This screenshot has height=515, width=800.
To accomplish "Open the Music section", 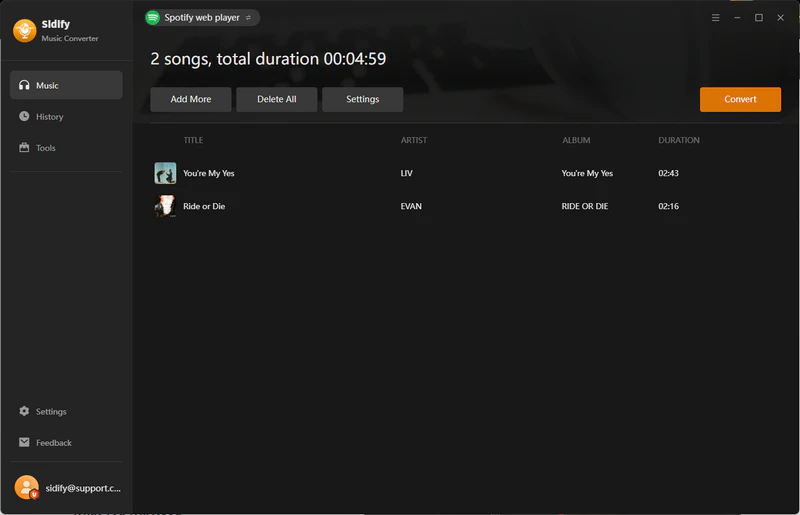I will click(66, 85).
